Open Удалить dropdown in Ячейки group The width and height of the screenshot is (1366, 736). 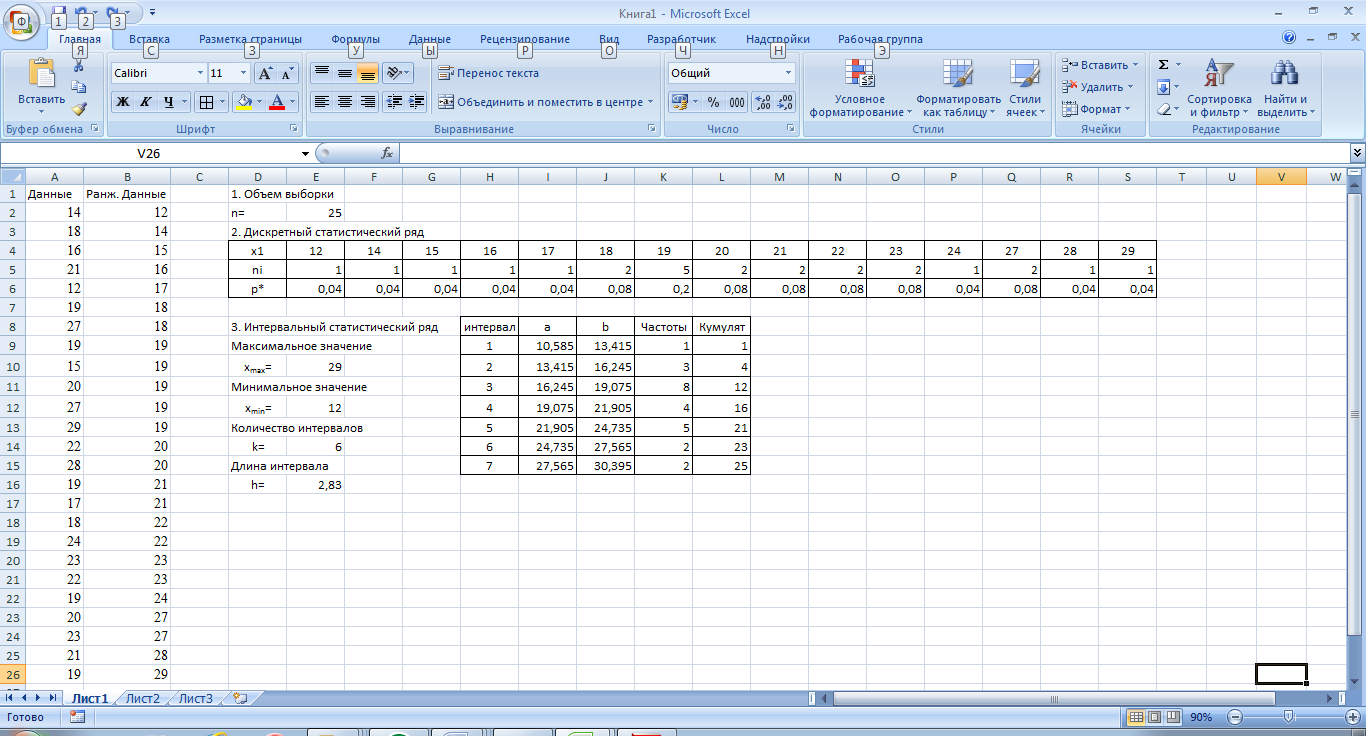click(x=1098, y=87)
